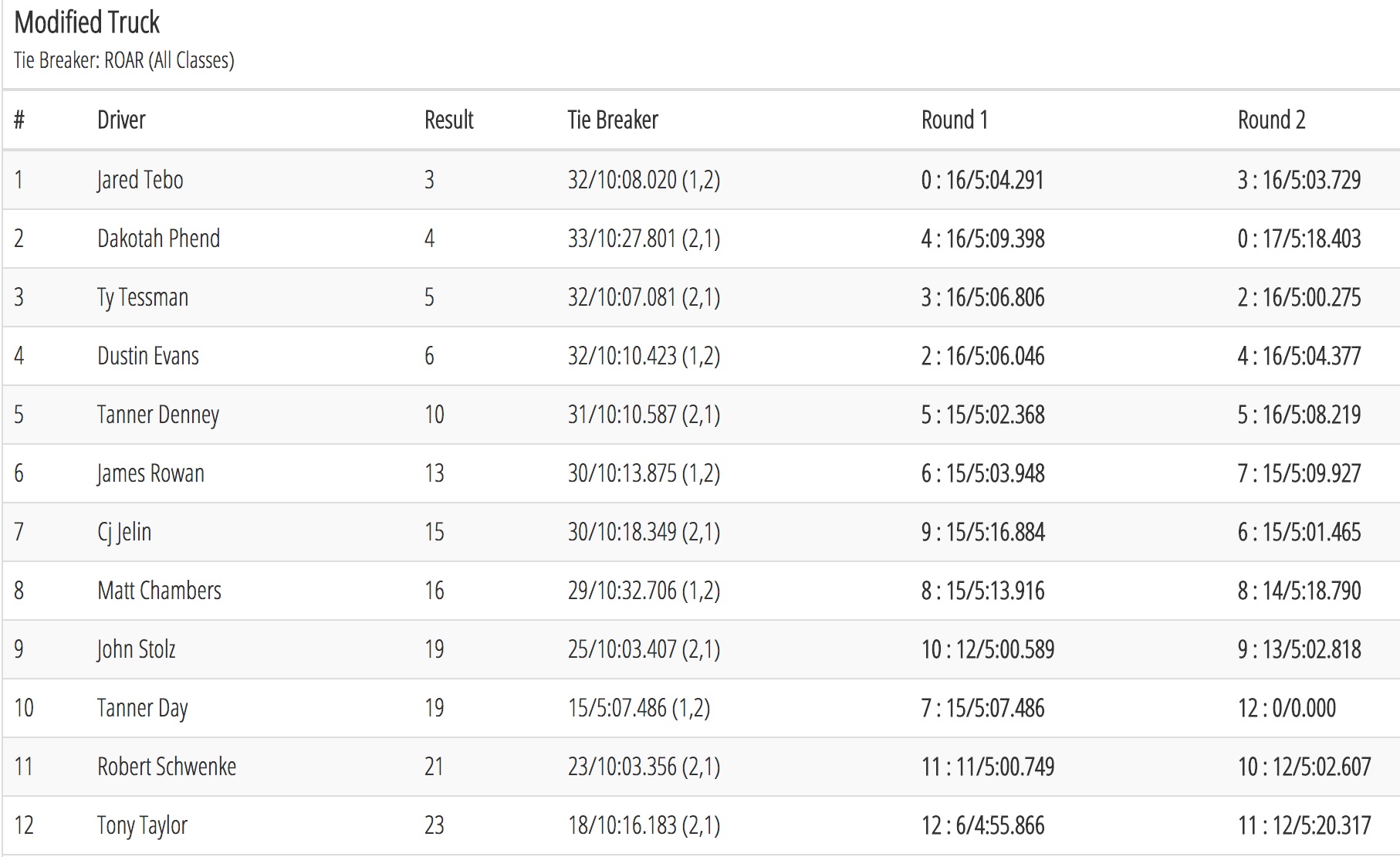The image size is (1400, 857).
Task: Click James Rowan's name
Action: pos(150,473)
